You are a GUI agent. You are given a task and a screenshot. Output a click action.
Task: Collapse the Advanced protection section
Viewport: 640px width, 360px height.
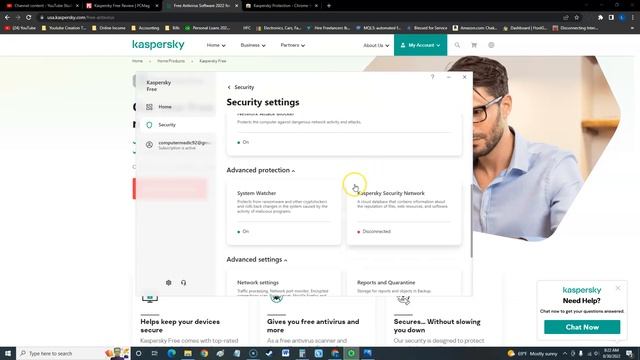261,170
